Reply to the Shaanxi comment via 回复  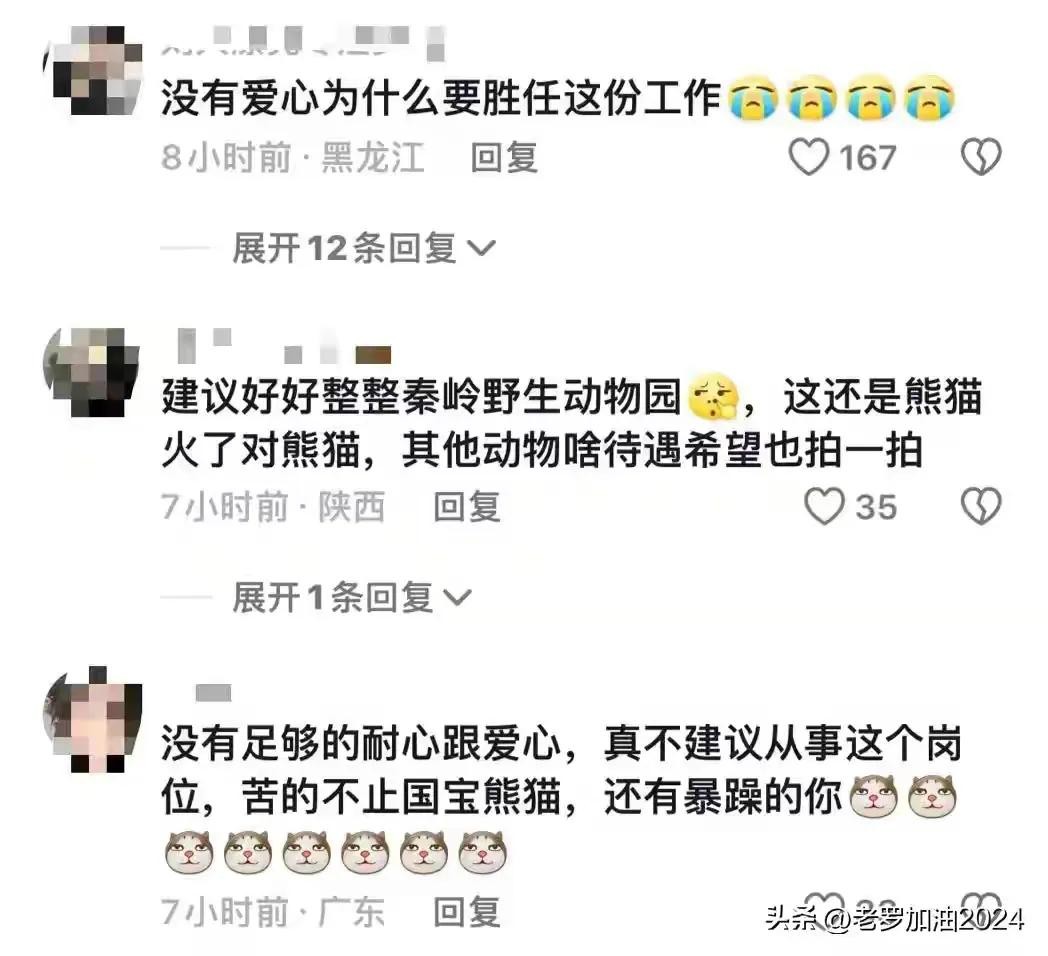[x=467, y=506]
